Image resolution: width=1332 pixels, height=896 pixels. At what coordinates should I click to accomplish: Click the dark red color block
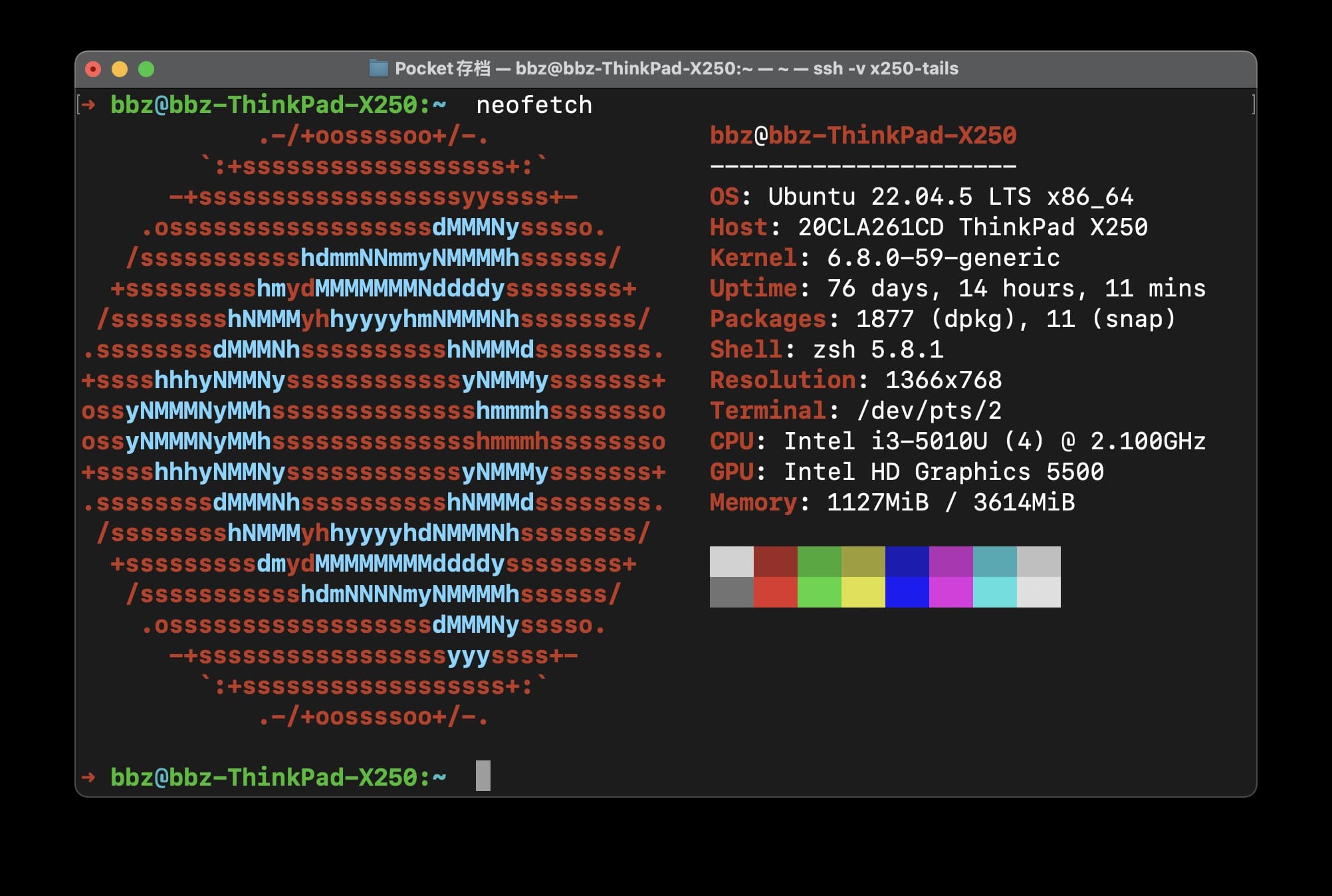pyautogui.click(x=775, y=562)
